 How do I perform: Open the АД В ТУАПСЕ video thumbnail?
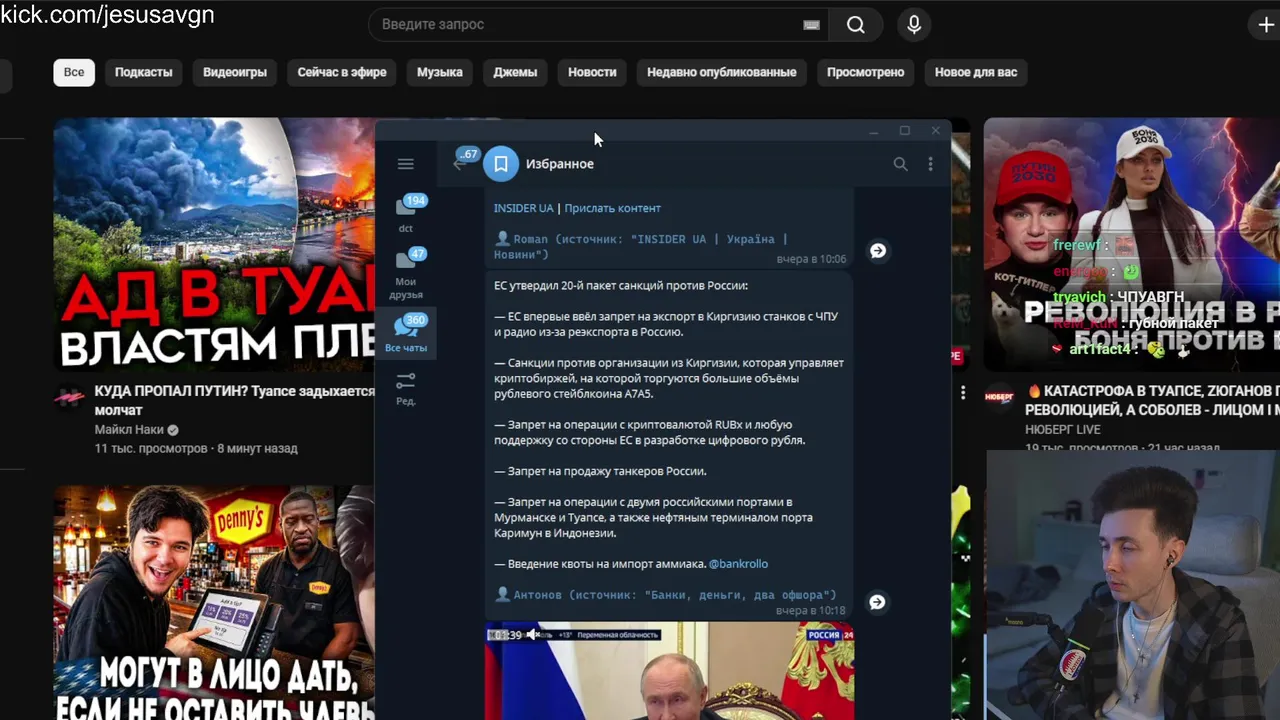pyautogui.click(x=214, y=244)
